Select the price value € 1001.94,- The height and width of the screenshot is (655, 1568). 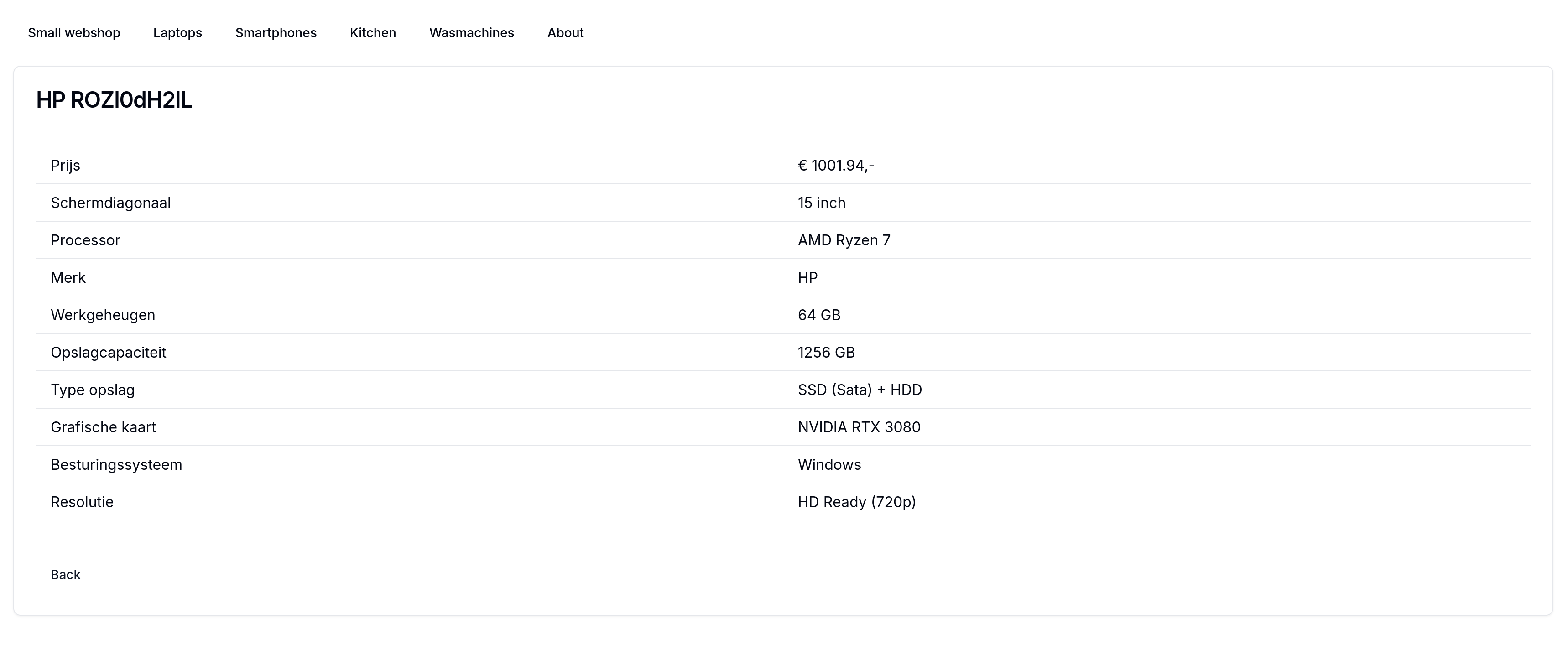tap(836, 166)
